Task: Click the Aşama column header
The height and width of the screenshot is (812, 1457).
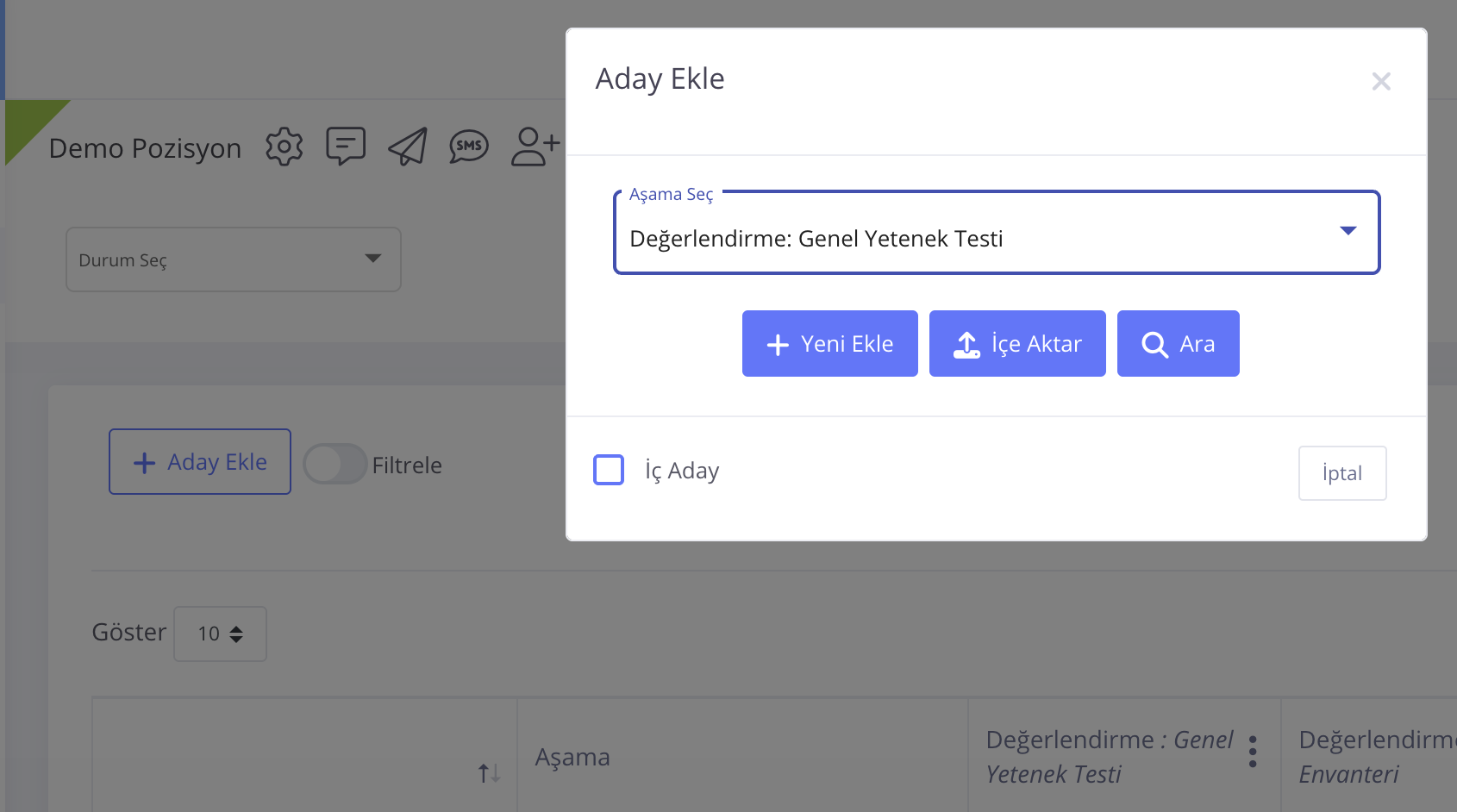Action: coord(572,757)
